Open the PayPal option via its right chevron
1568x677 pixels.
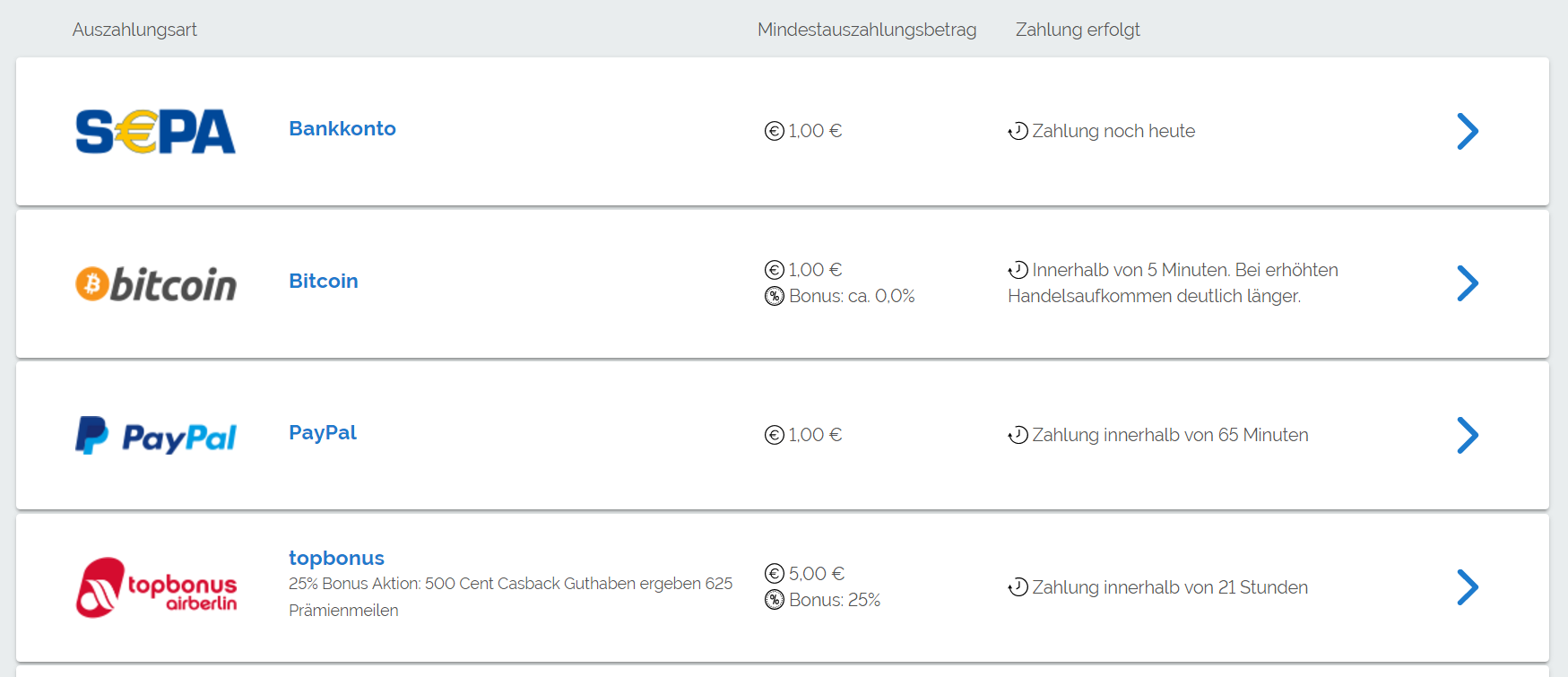1468,435
